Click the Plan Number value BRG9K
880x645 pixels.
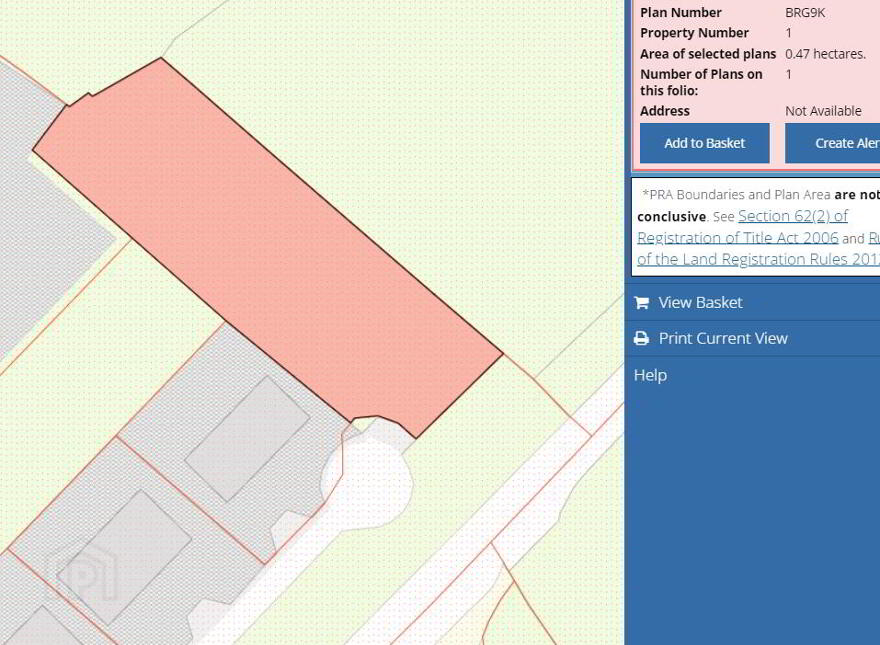click(x=805, y=13)
